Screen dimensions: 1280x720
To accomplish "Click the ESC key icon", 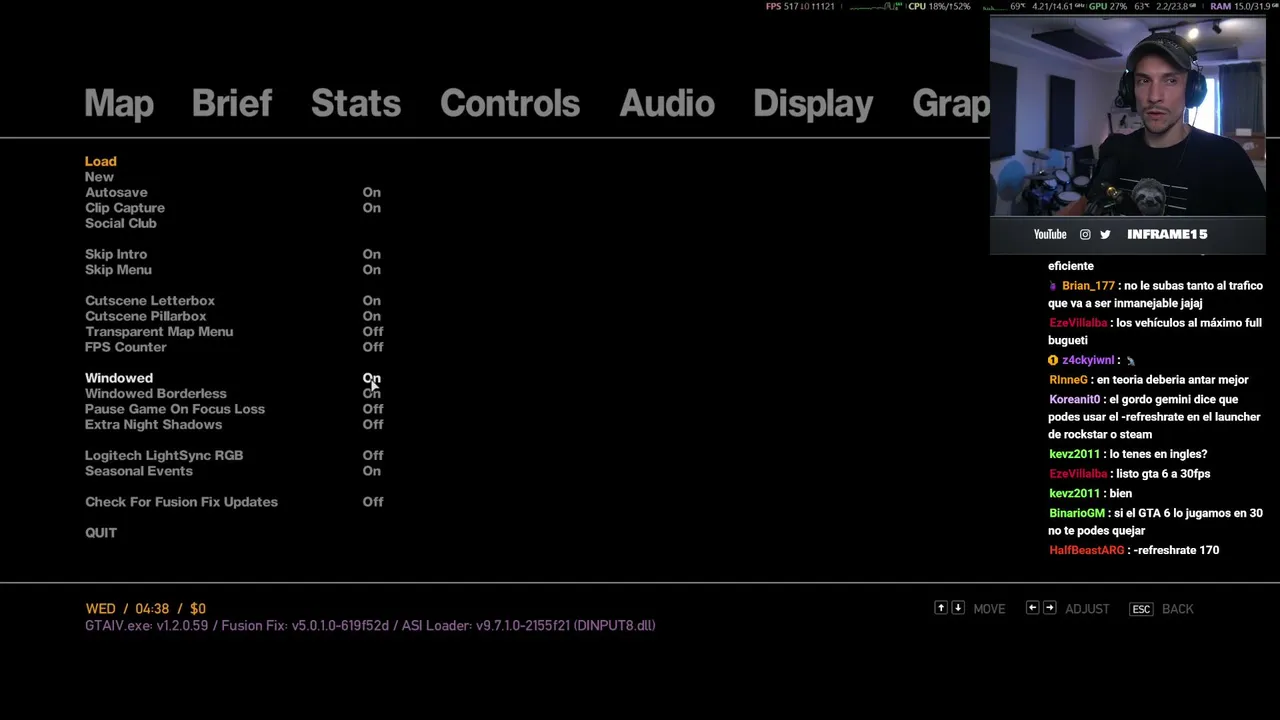I will coord(1141,609).
